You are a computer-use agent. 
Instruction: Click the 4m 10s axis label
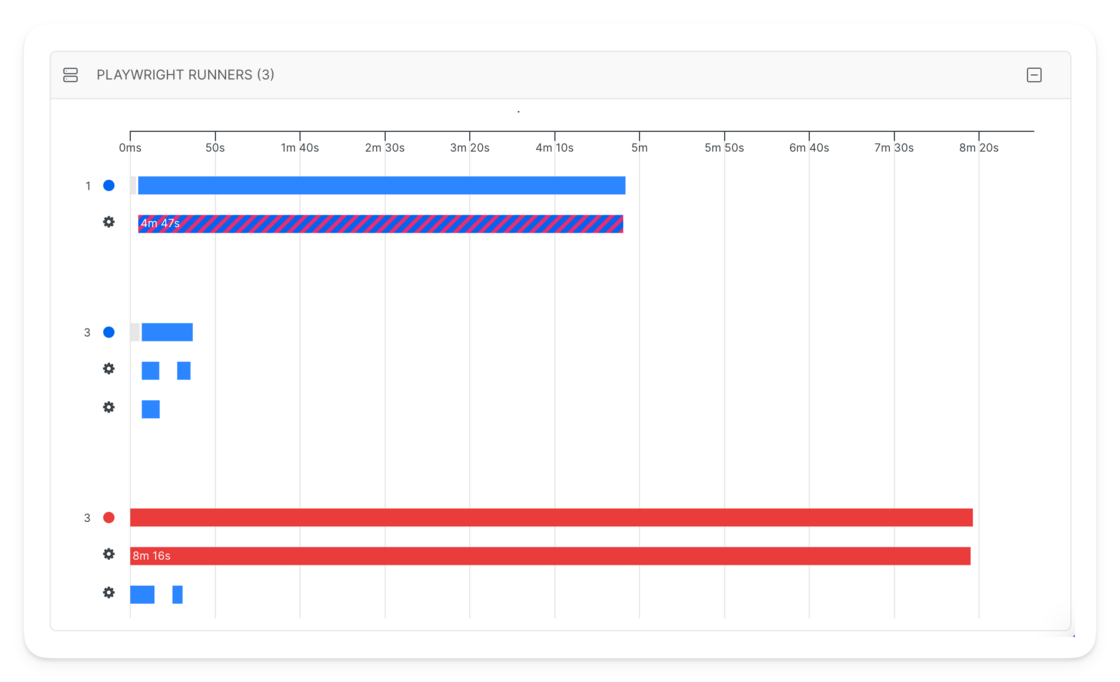tap(554, 148)
